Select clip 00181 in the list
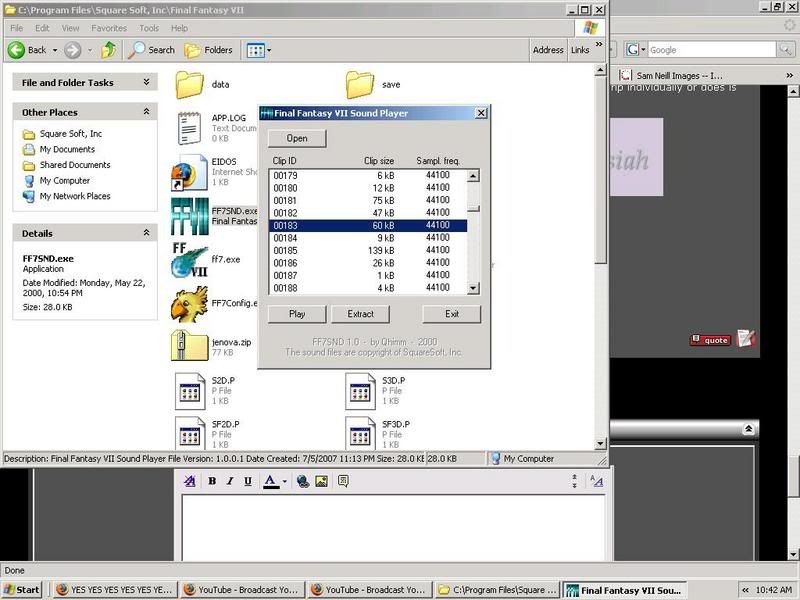This screenshot has height=600, width=800. point(367,201)
